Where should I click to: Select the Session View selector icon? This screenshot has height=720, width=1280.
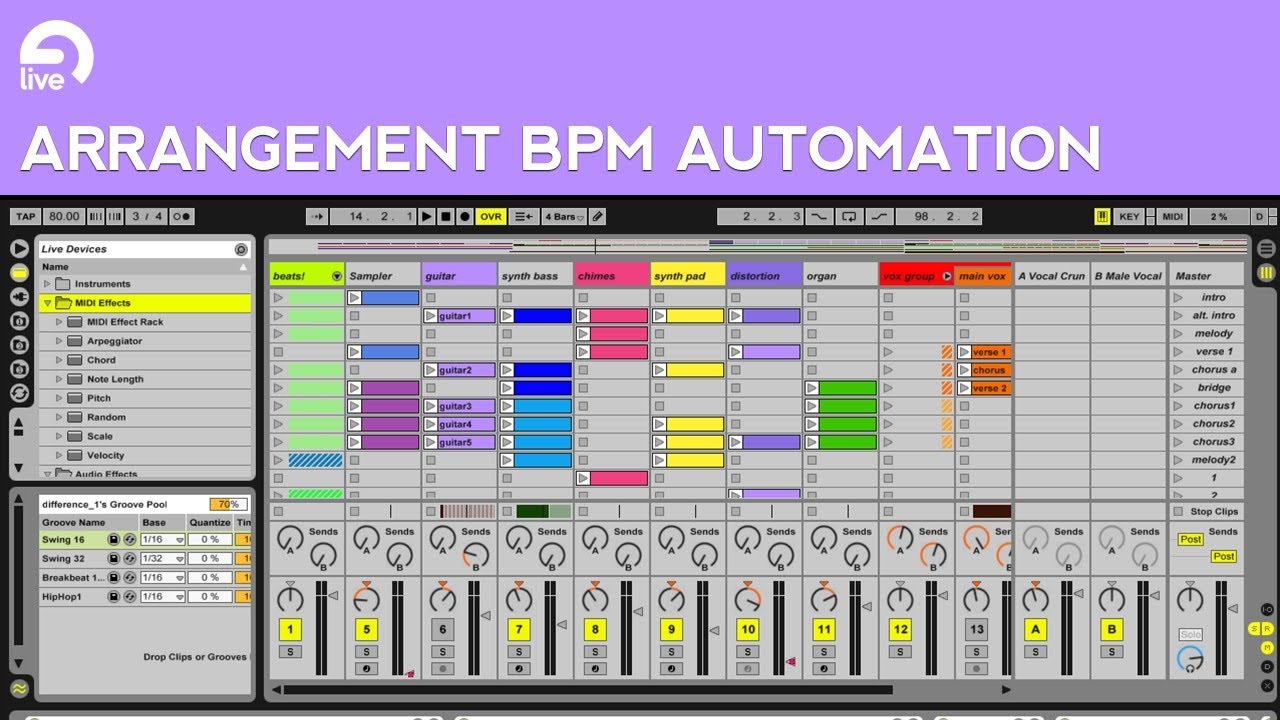coord(1266,272)
